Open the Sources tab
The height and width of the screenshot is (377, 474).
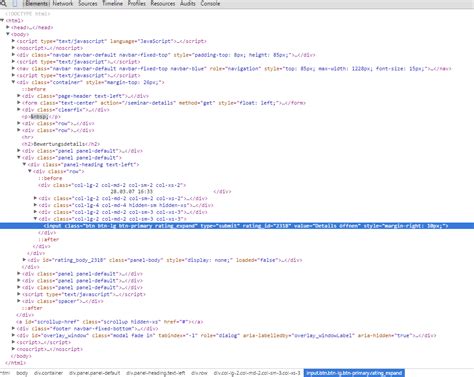(88, 3)
